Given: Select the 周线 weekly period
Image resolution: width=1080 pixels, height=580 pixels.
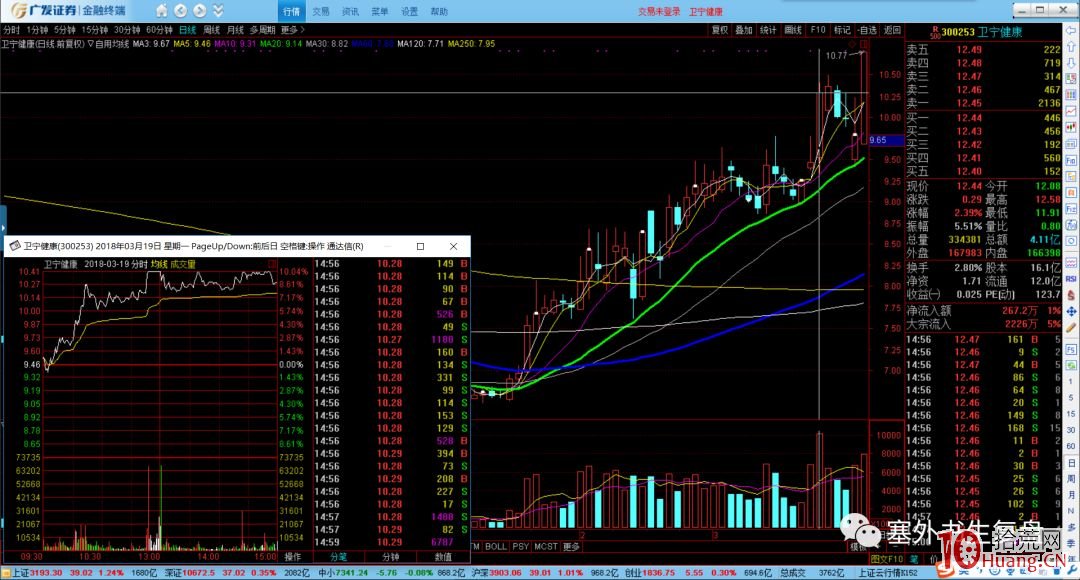Looking at the screenshot, I should click(211, 30).
